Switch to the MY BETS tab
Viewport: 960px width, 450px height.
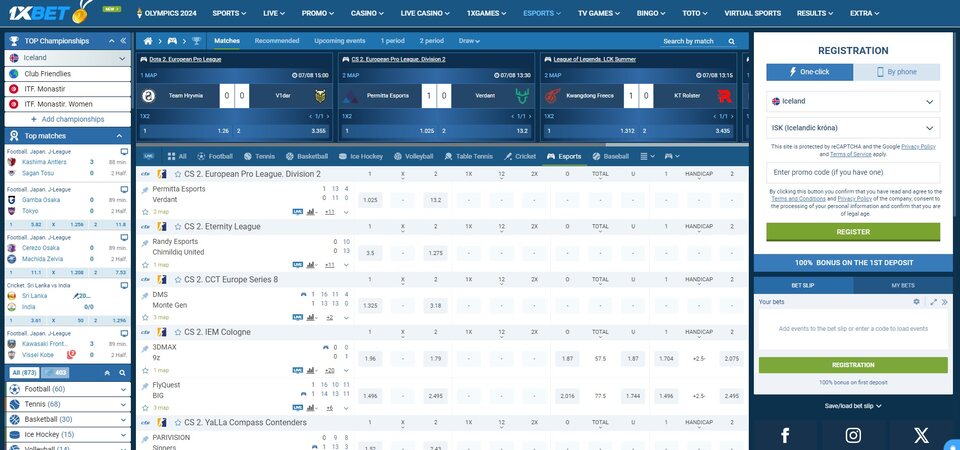(x=902, y=285)
